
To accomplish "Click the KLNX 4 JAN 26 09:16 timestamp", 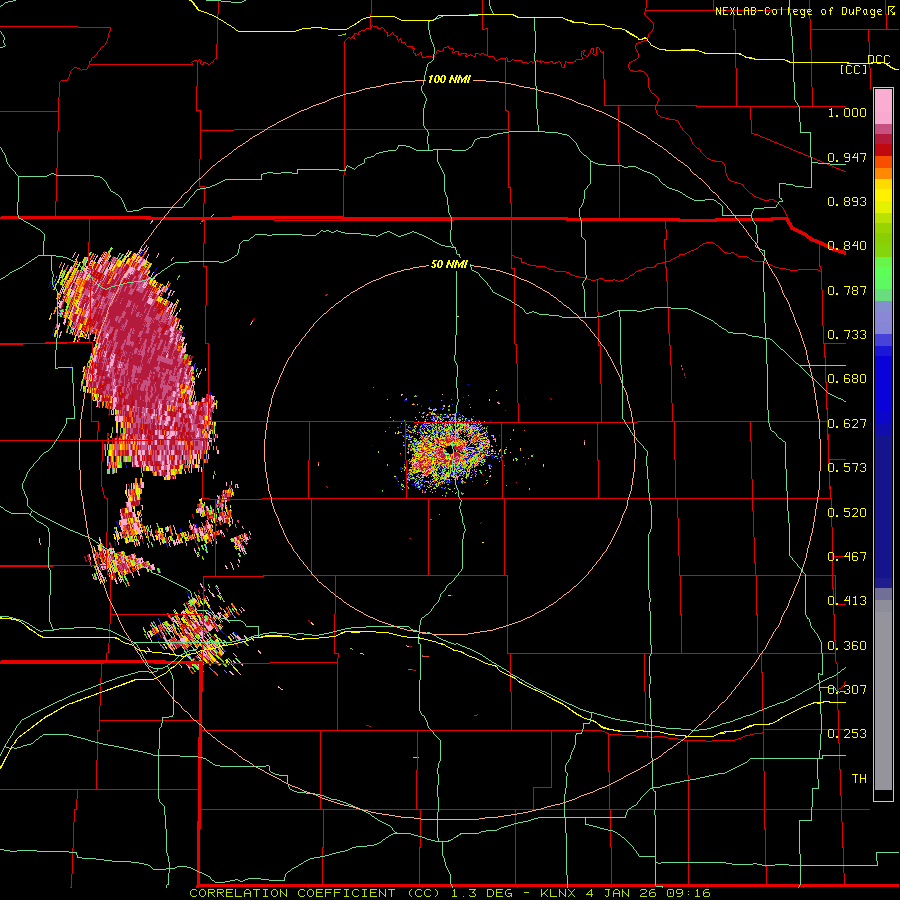I will point(625,893).
